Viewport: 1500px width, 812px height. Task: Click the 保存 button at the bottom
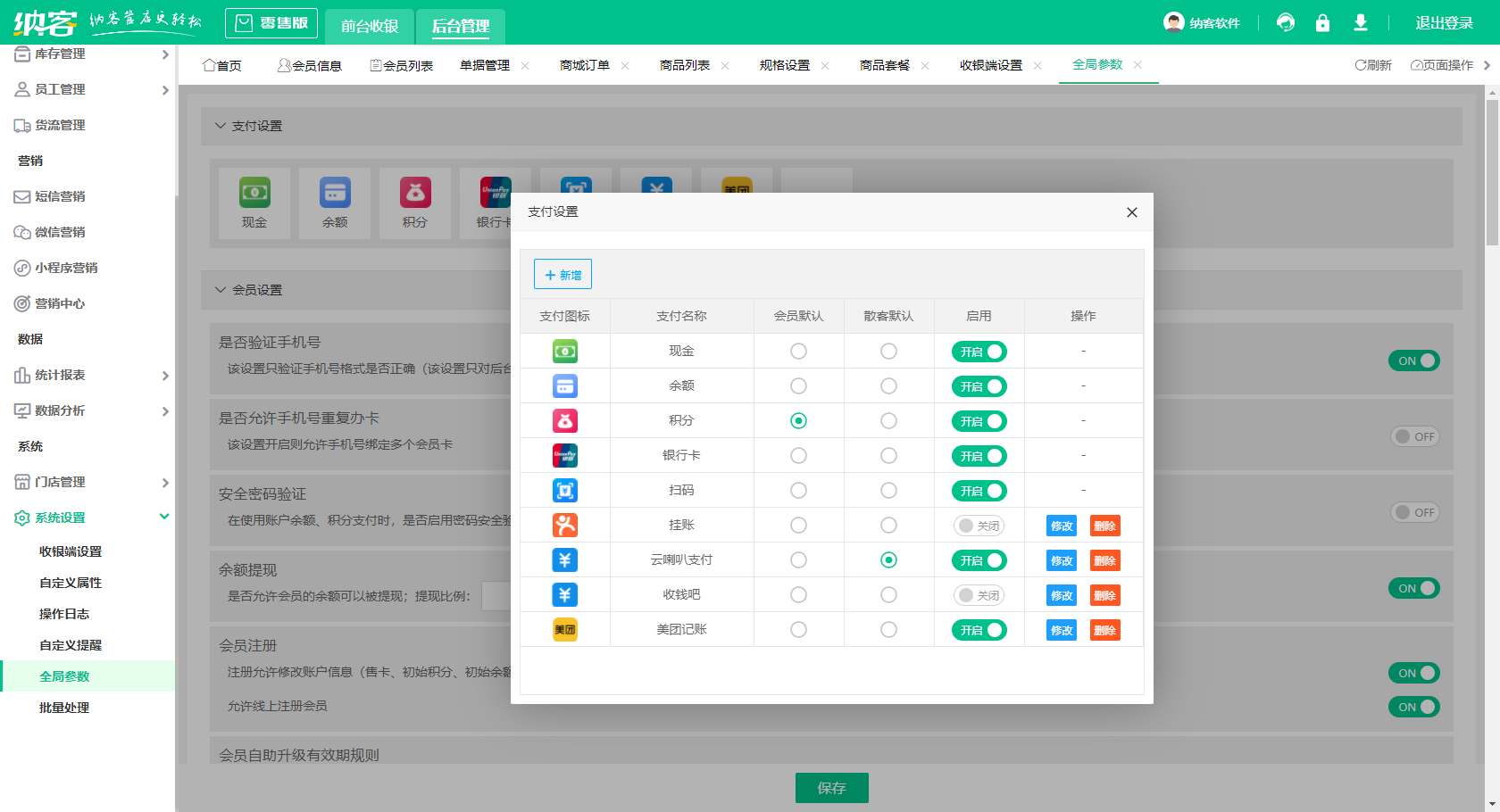click(x=831, y=788)
